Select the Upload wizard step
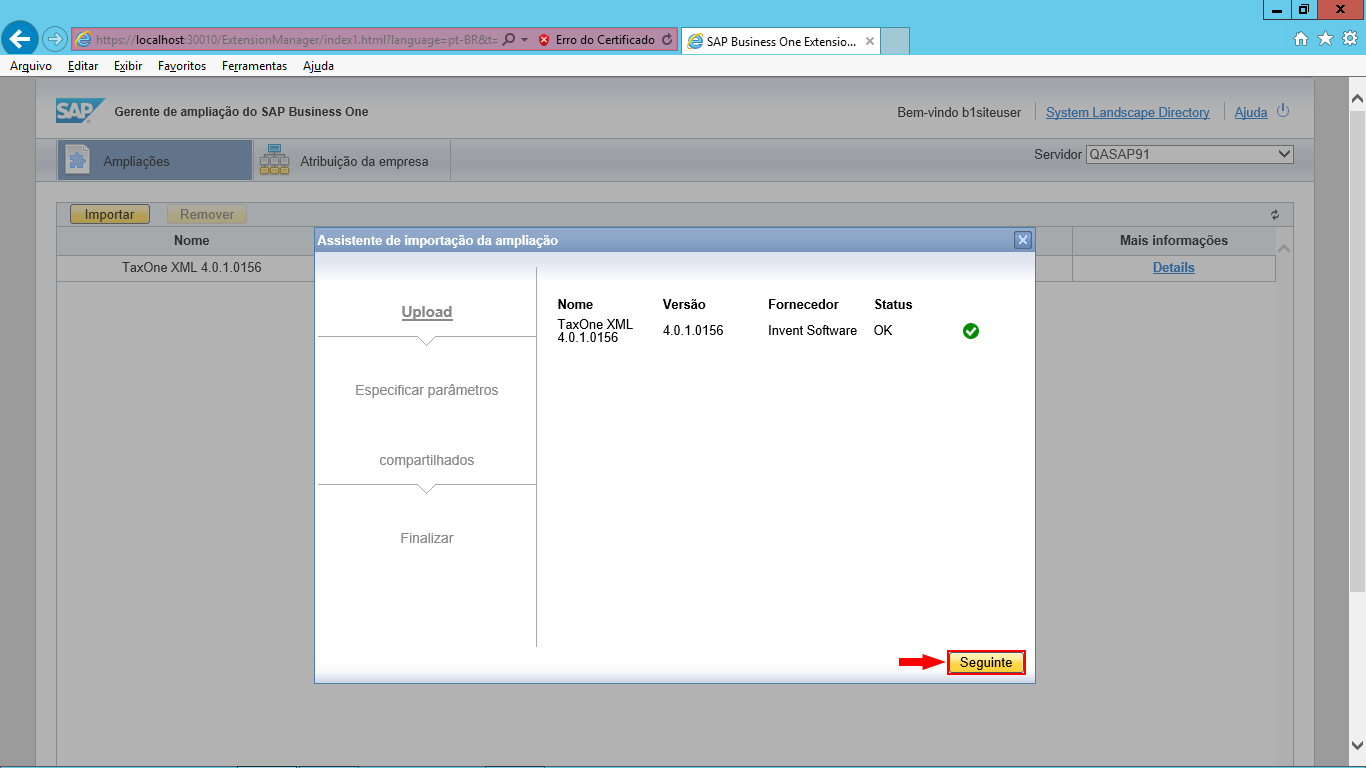Screen dimensions: 1366x768 pos(427,312)
